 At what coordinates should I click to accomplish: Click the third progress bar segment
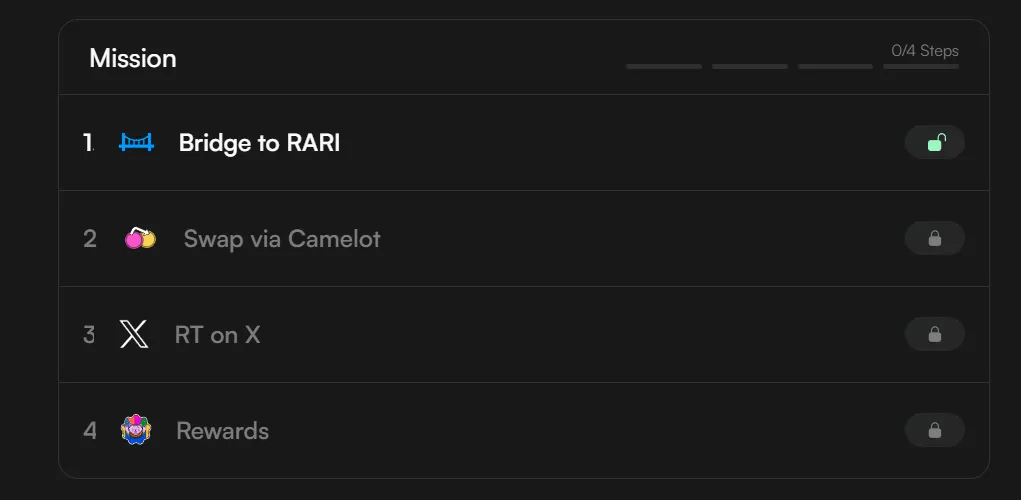click(x=835, y=67)
